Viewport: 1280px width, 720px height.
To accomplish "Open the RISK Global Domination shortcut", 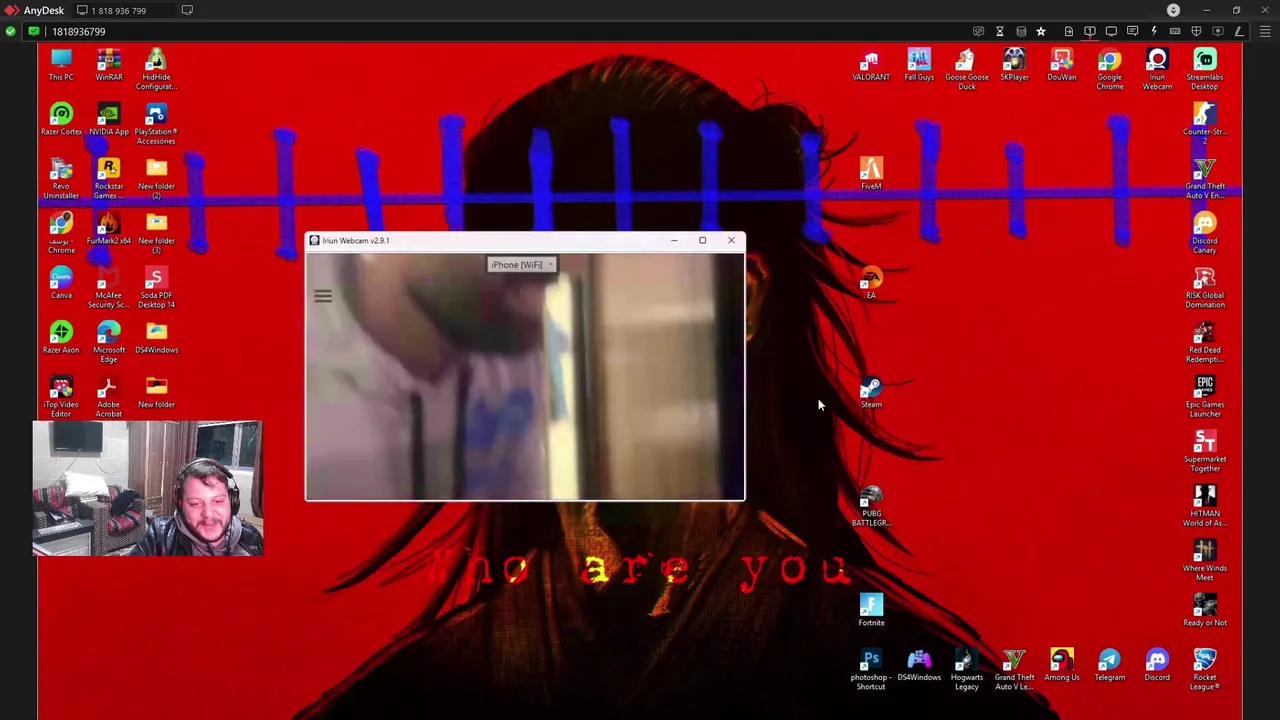I will tap(1205, 287).
